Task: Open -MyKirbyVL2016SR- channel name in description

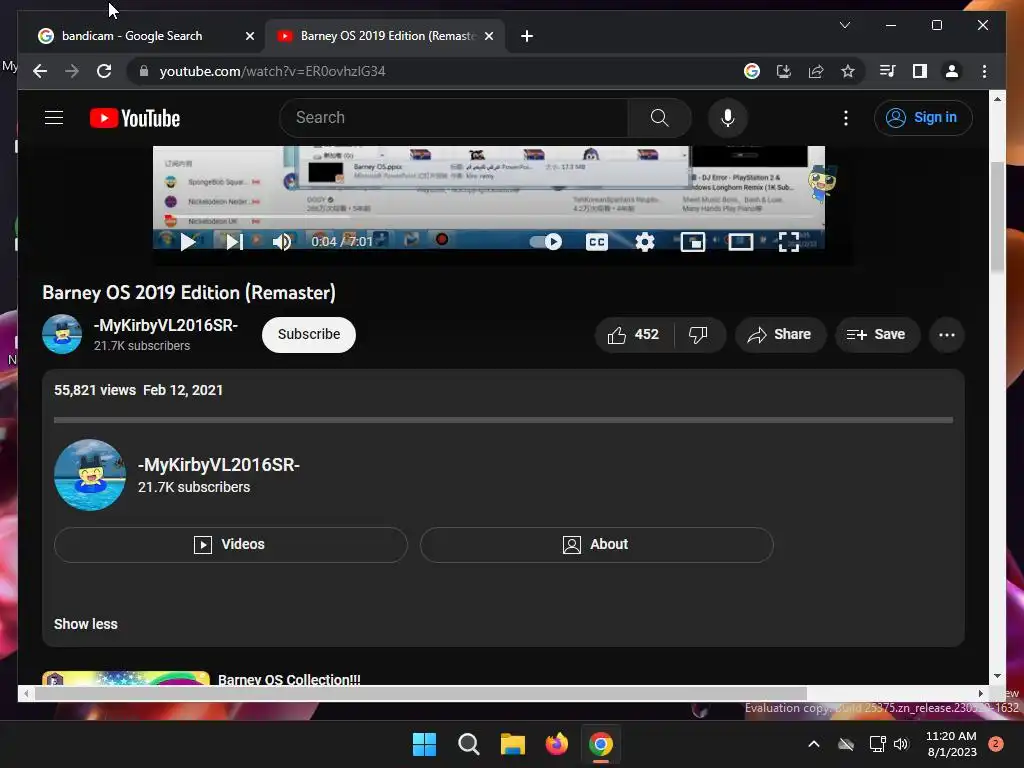Action: point(218,464)
